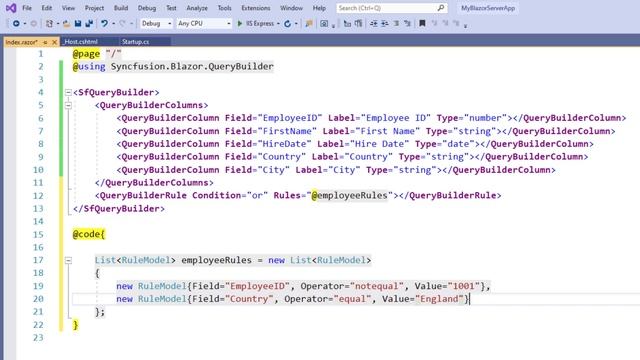Open the Tools menu

pyautogui.click(x=224, y=8)
